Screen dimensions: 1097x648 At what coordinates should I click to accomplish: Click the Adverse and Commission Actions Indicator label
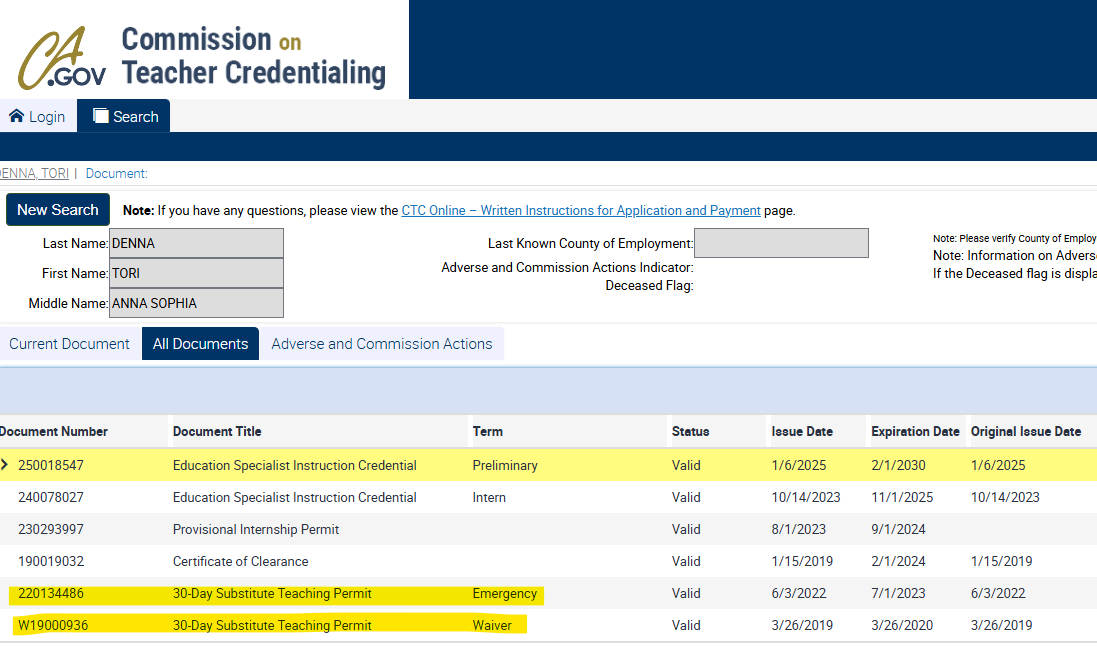coord(567,267)
